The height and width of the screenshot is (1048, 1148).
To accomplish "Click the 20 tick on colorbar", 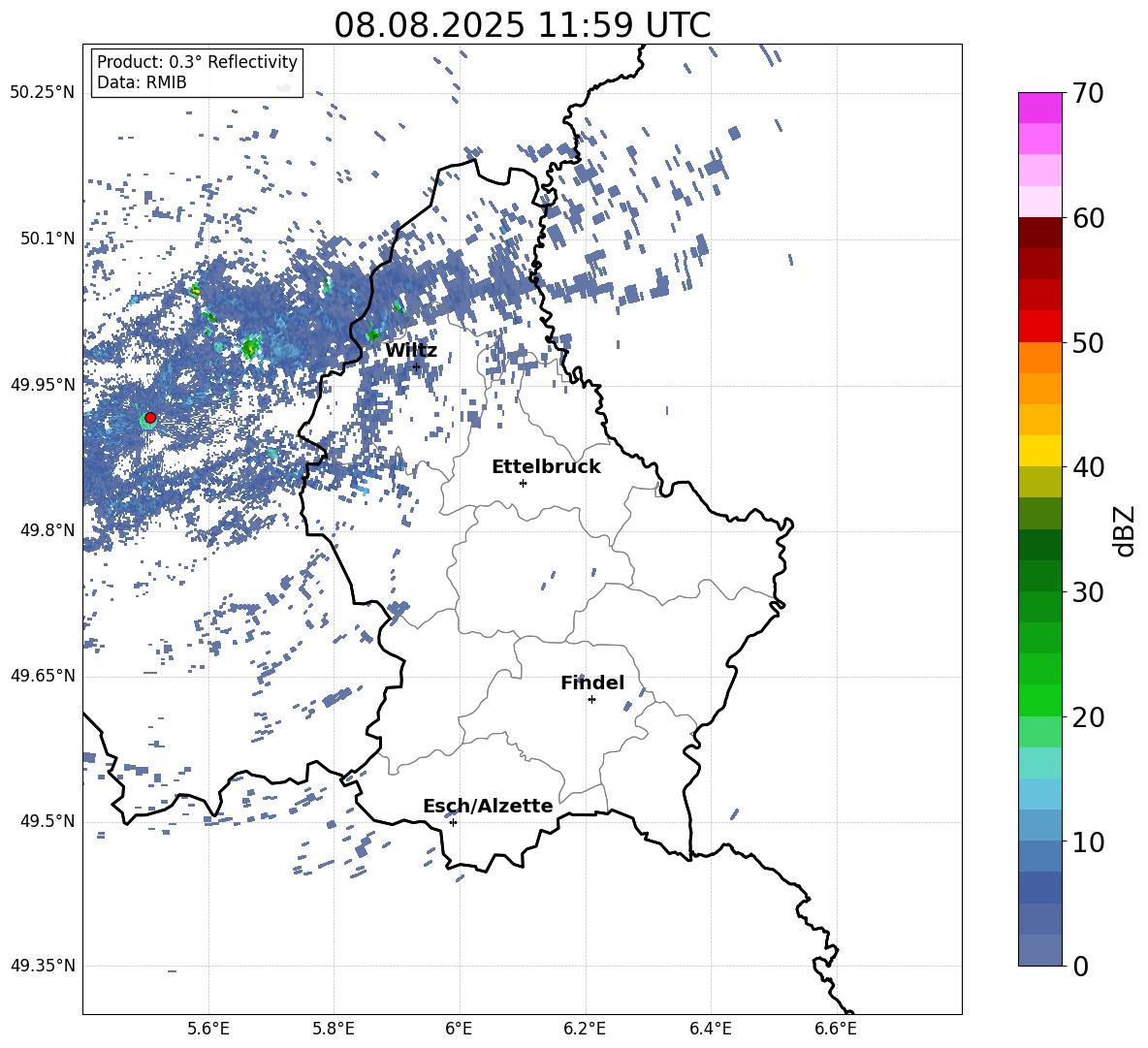I will coord(1089,717).
